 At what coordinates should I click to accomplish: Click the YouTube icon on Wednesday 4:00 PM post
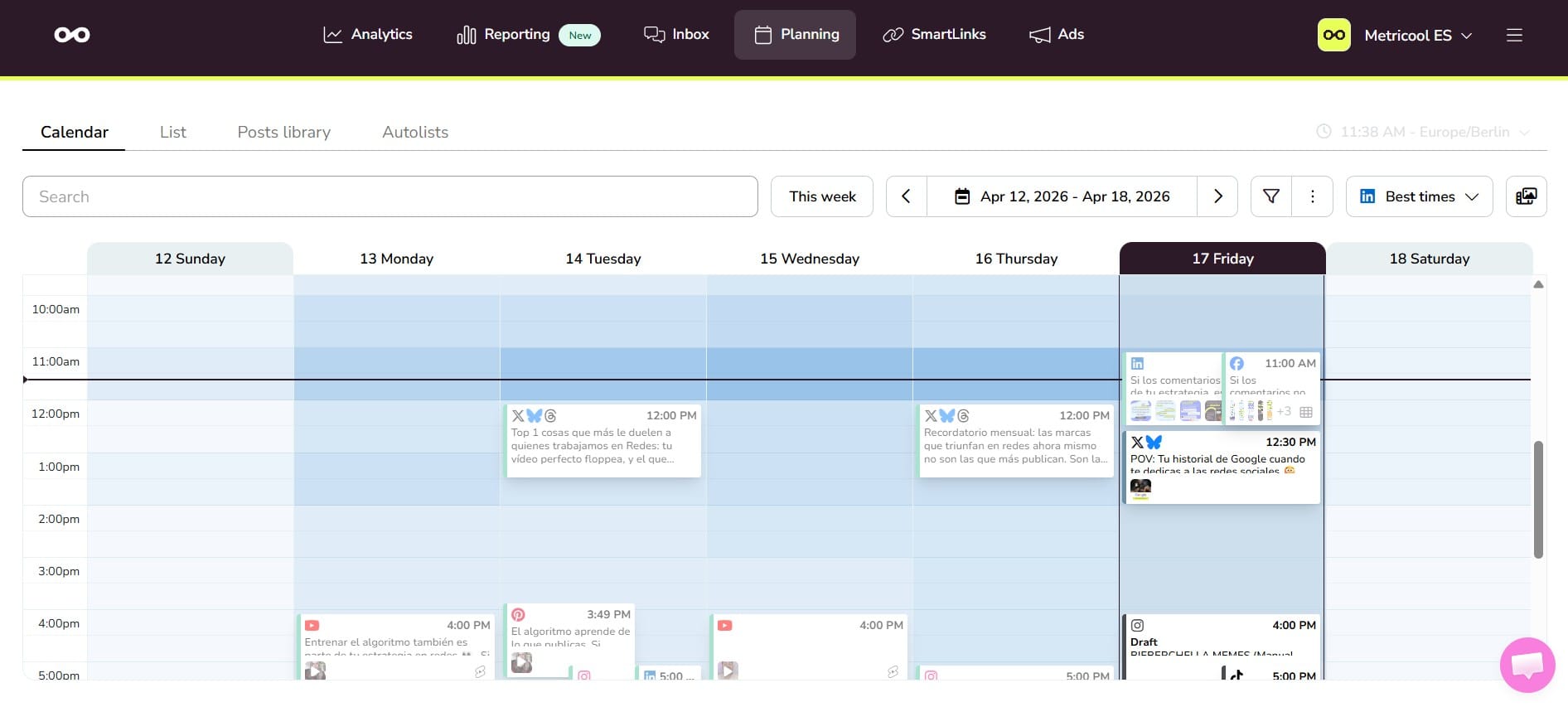(725, 626)
